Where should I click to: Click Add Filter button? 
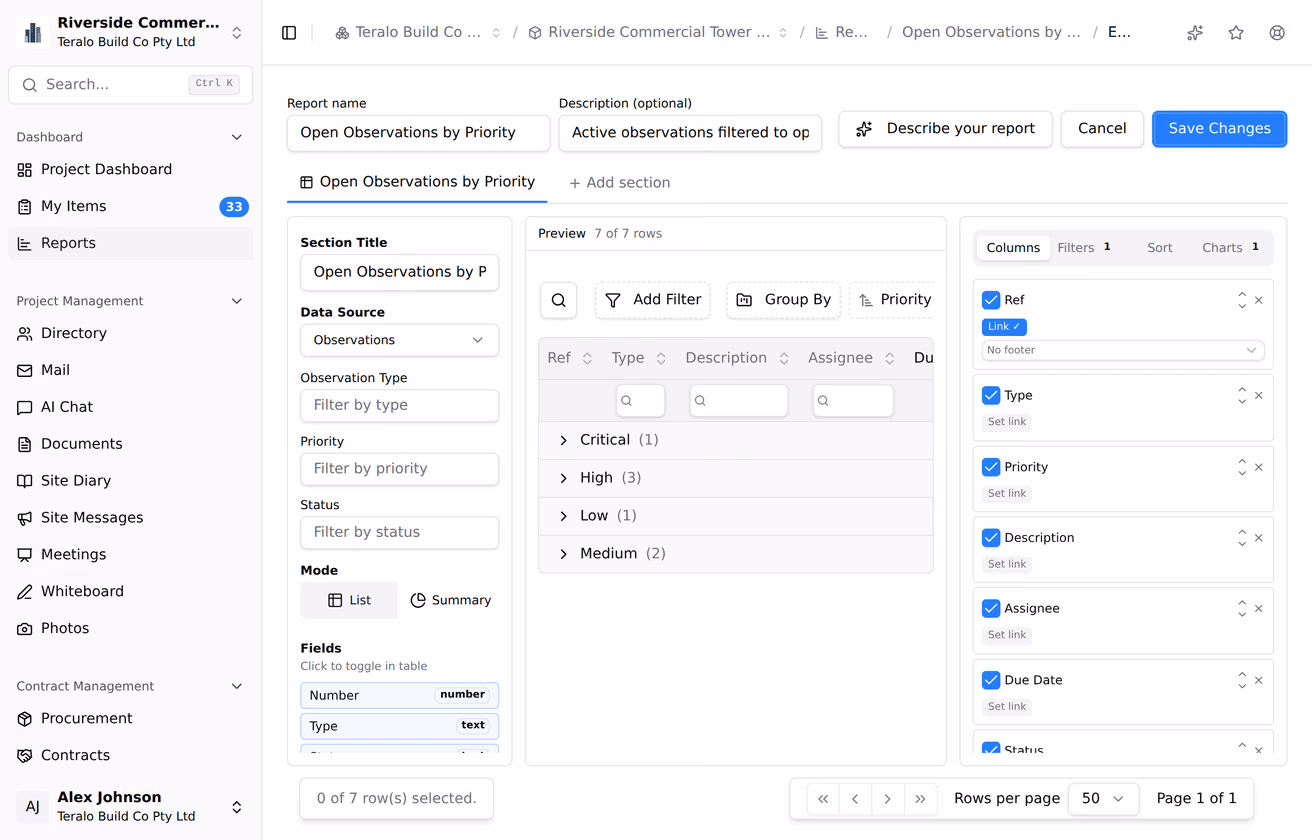[653, 300]
